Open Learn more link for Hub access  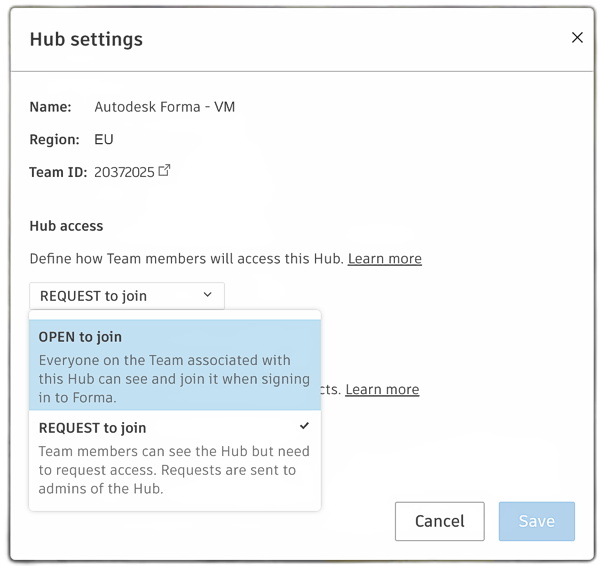point(384,259)
